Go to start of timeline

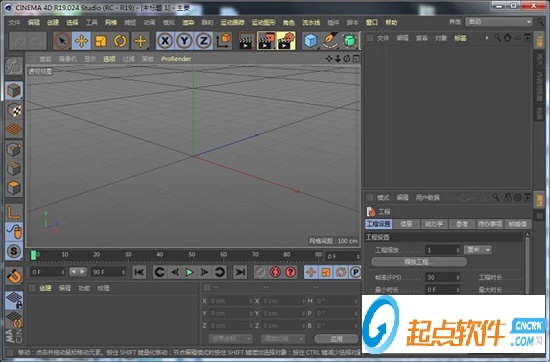tap(140, 272)
